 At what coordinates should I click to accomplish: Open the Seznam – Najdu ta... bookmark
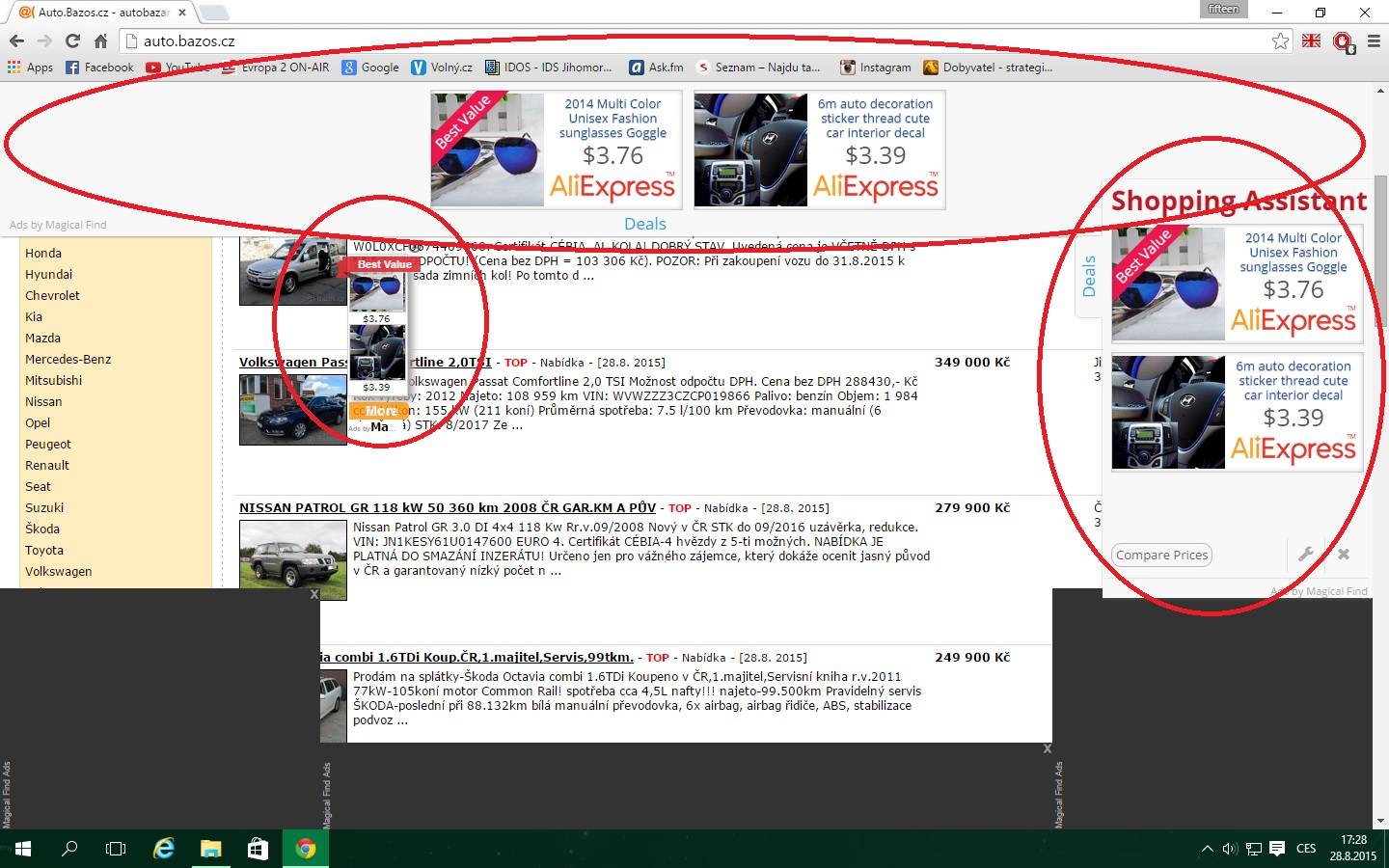pos(758,68)
